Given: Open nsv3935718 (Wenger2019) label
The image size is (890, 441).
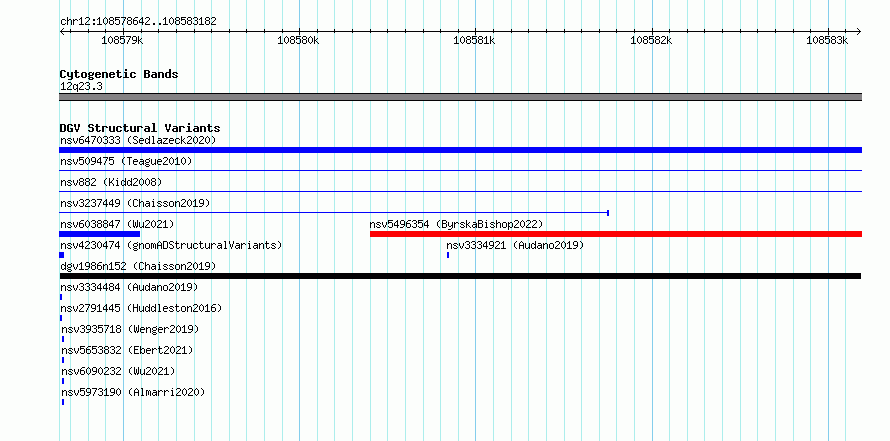Looking at the screenshot, I should point(130,329).
